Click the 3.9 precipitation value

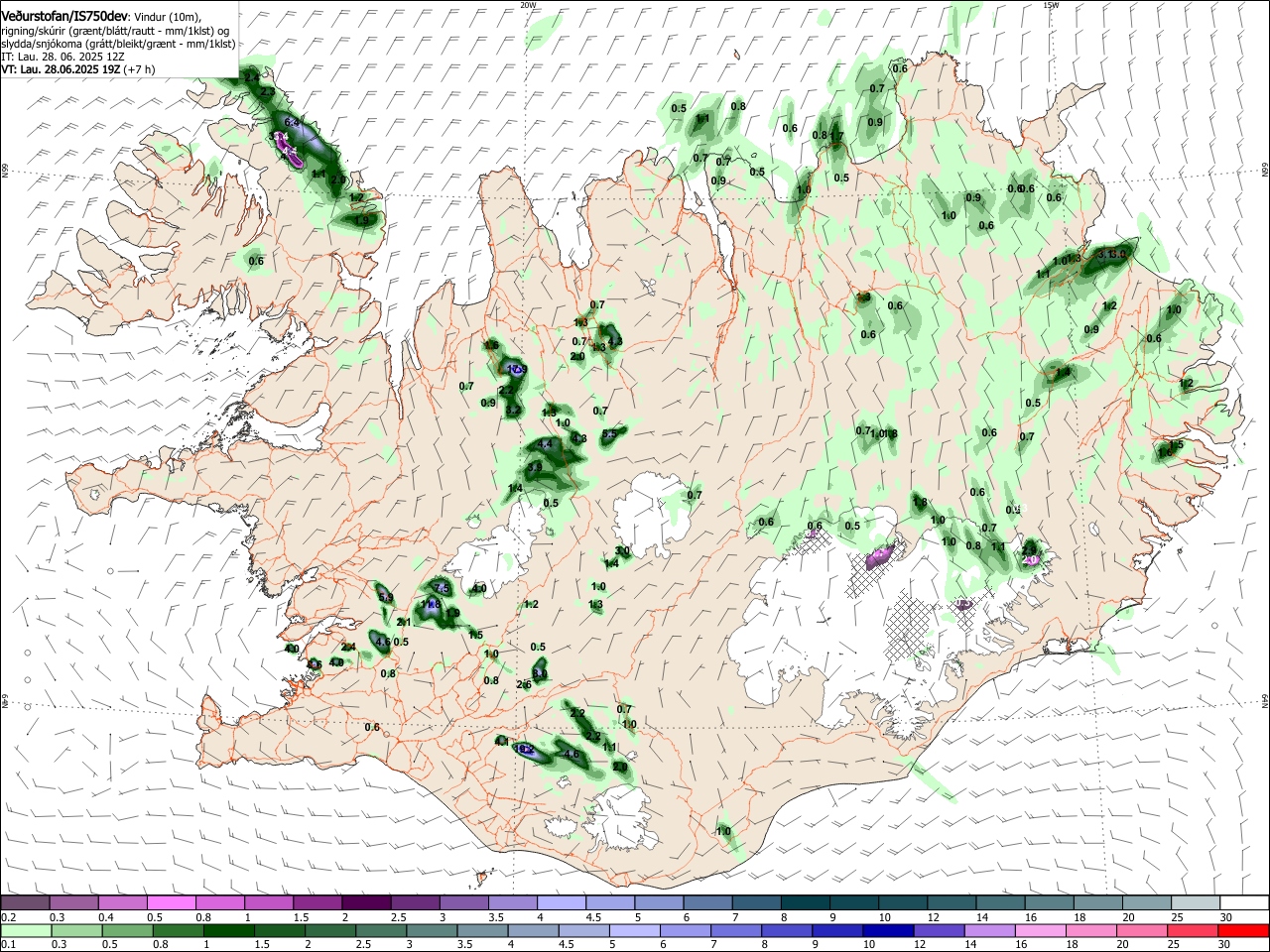(535, 467)
